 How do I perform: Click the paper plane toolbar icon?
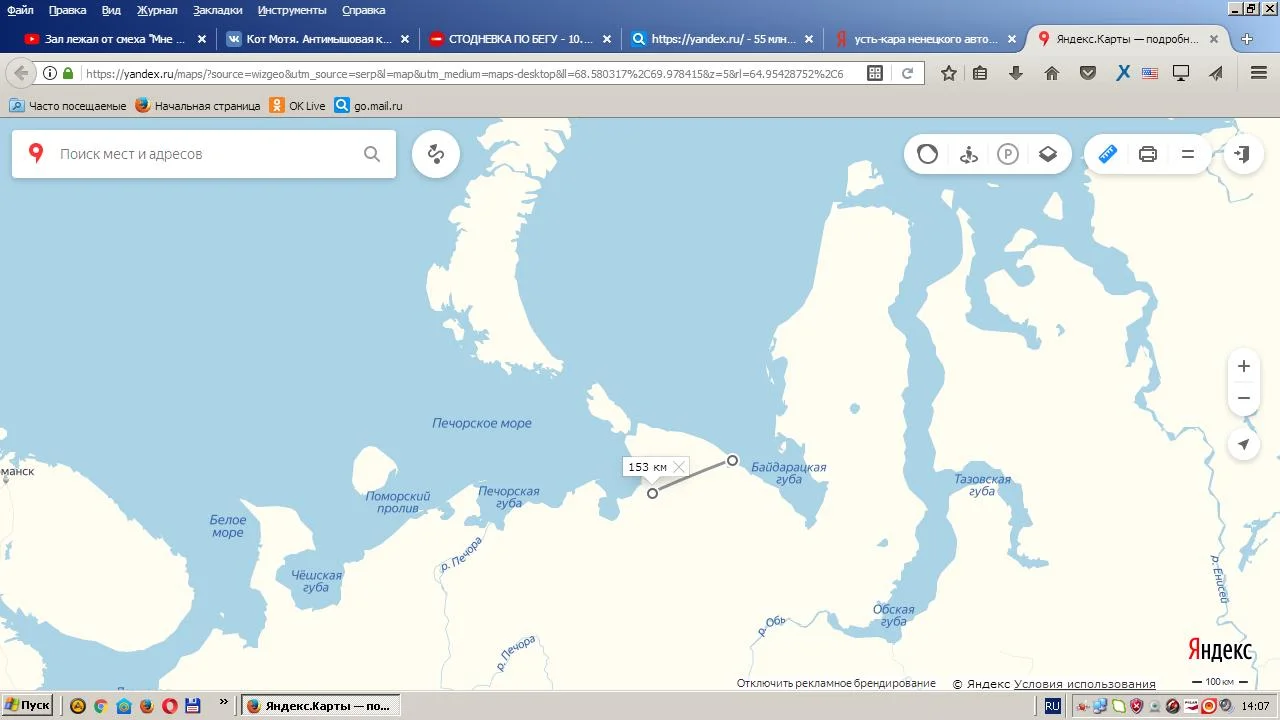1216,73
